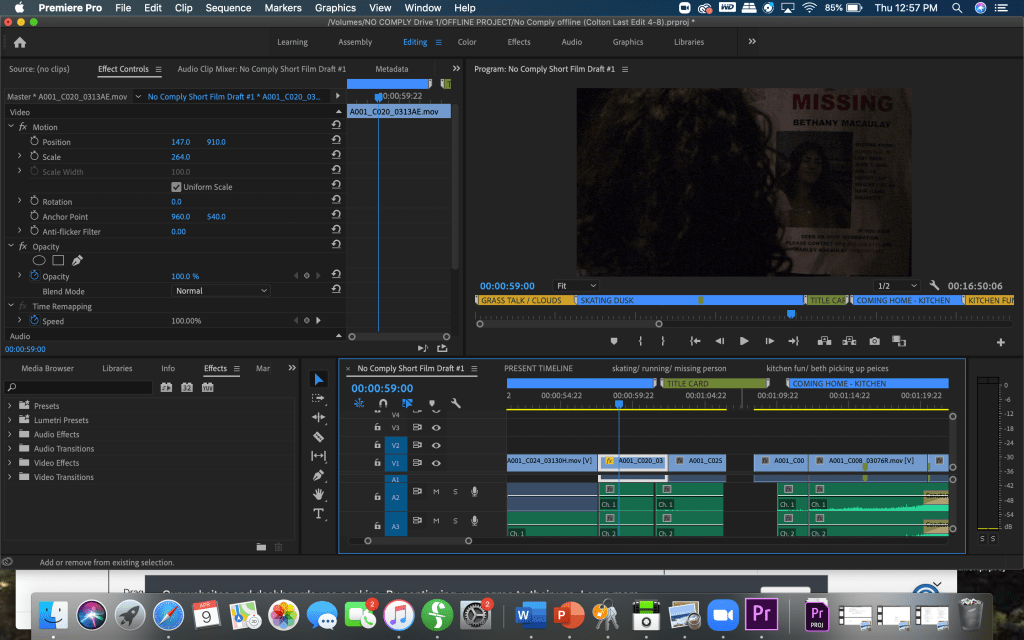The image size is (1024, 640).
Task: Uncheck the Uniform Scale checkbox
Action: [177, 187]
